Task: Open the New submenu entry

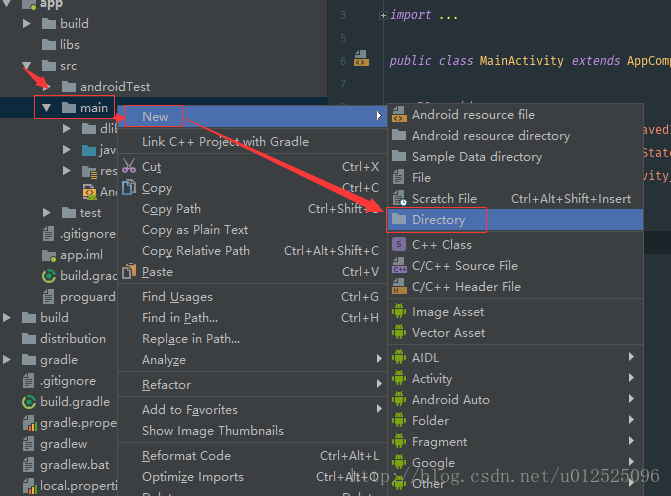Action: pos(155,116)
